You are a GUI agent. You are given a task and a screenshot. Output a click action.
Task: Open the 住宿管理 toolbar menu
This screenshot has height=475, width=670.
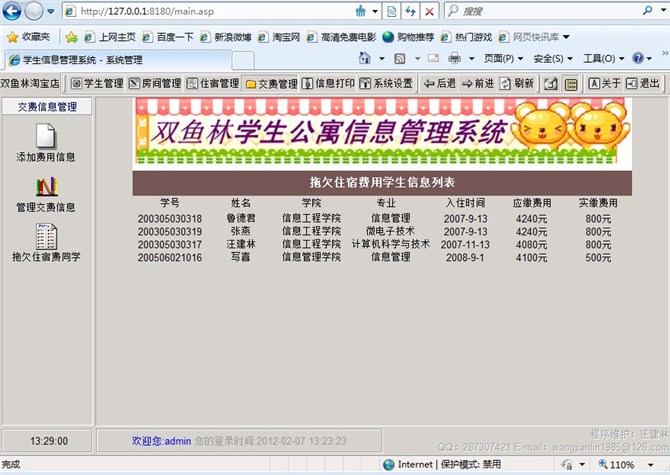[213, 83]
